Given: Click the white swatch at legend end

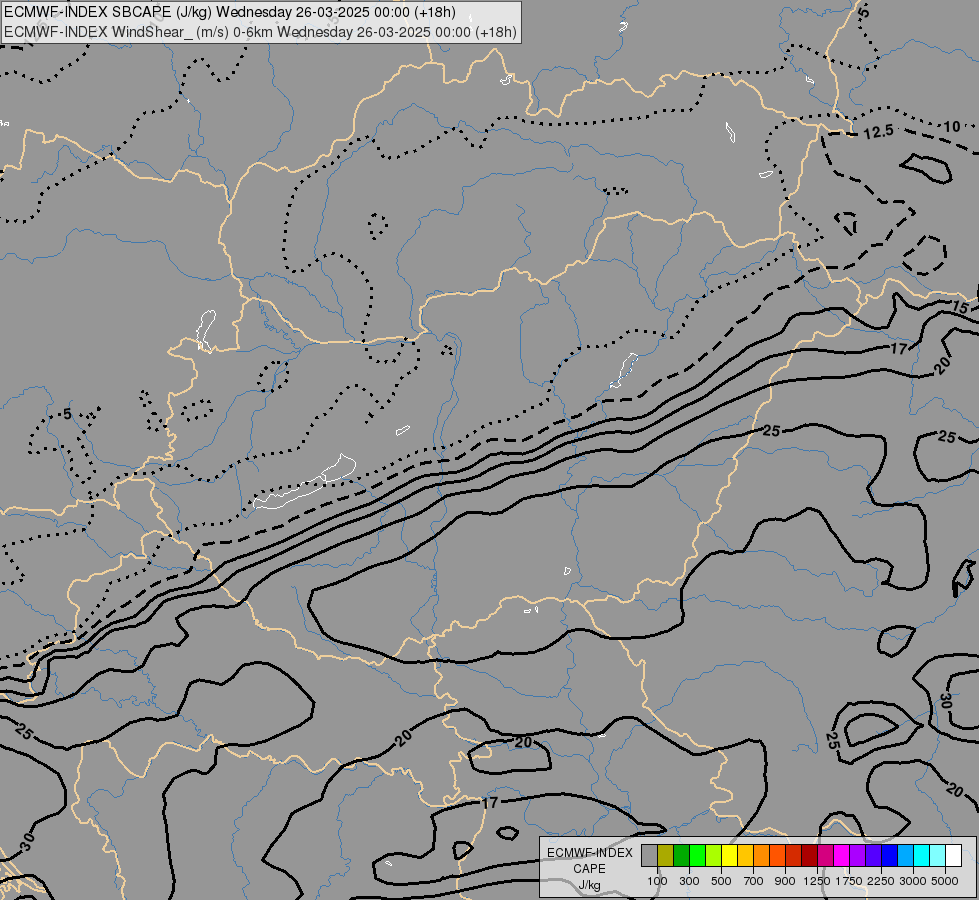Looking at the screenshot, I should tap(953, 856).
